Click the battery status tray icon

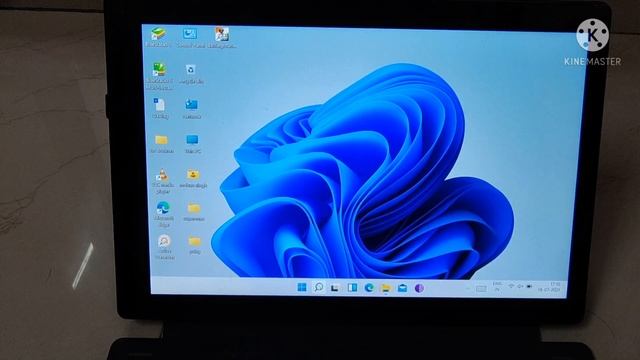[x=529, y=287]
